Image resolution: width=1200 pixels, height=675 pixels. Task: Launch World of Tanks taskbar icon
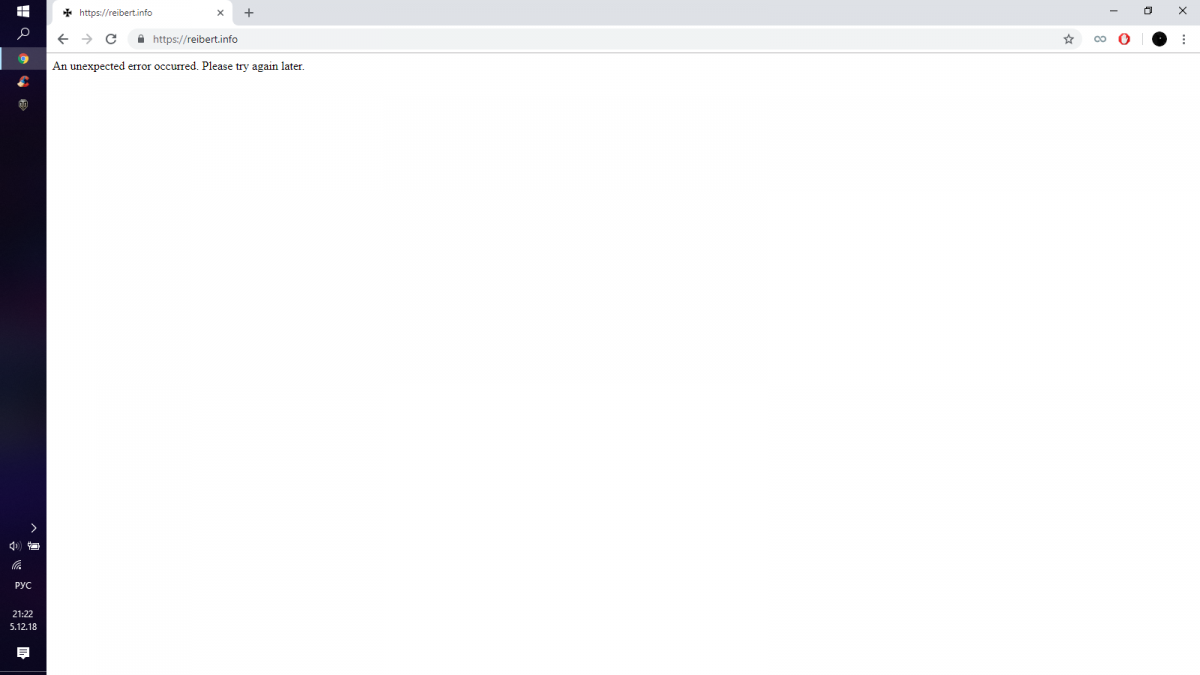click(x=23, y=104)
